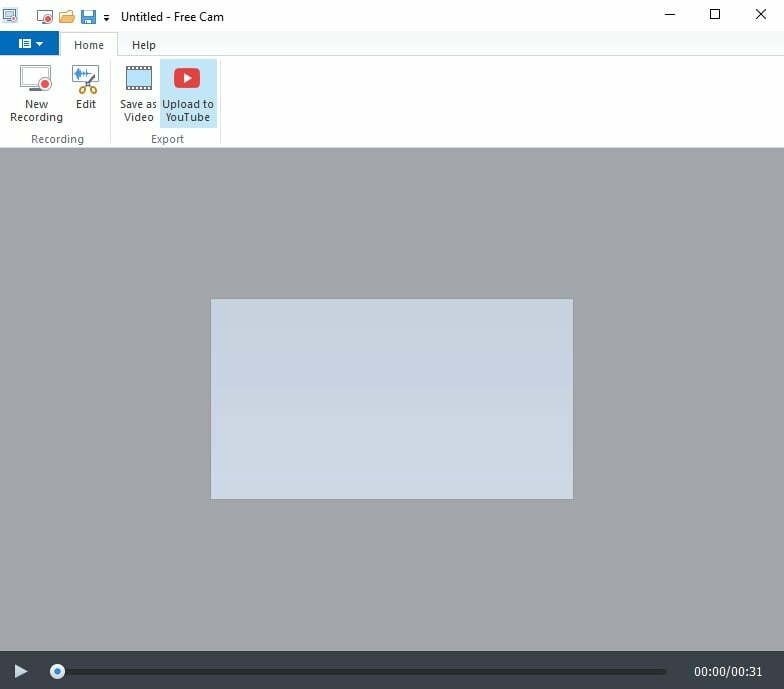Click the middle of the playback progress track
This screenshot has width=784, height=689.
[358, 672]
